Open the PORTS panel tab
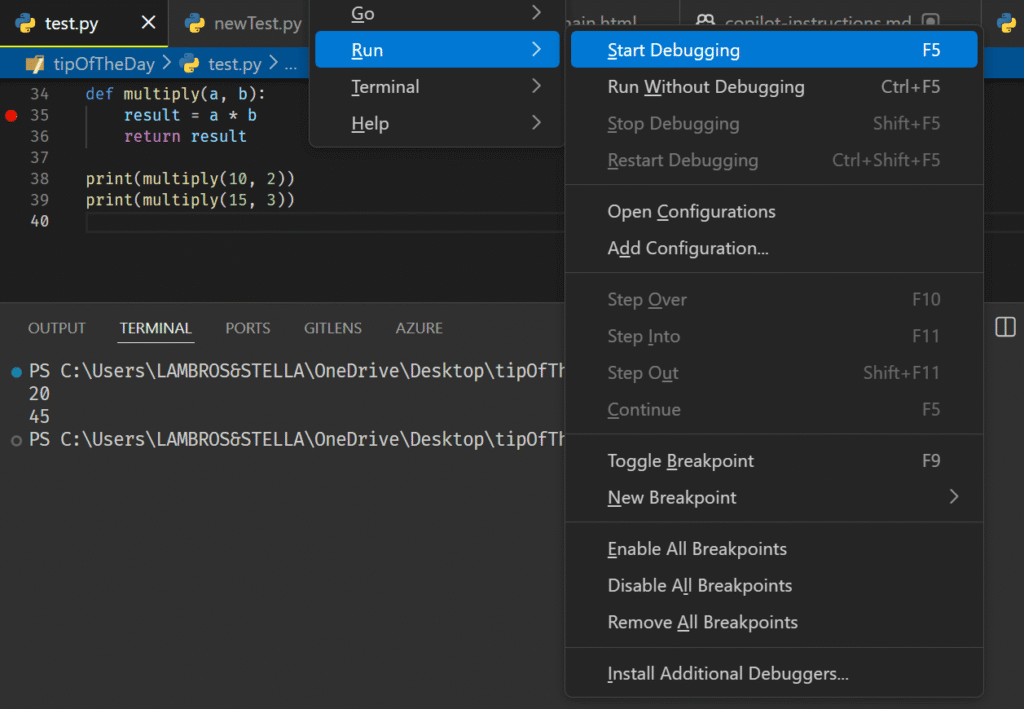Screen dimensions: 1024x709 (x=248, y=328)
